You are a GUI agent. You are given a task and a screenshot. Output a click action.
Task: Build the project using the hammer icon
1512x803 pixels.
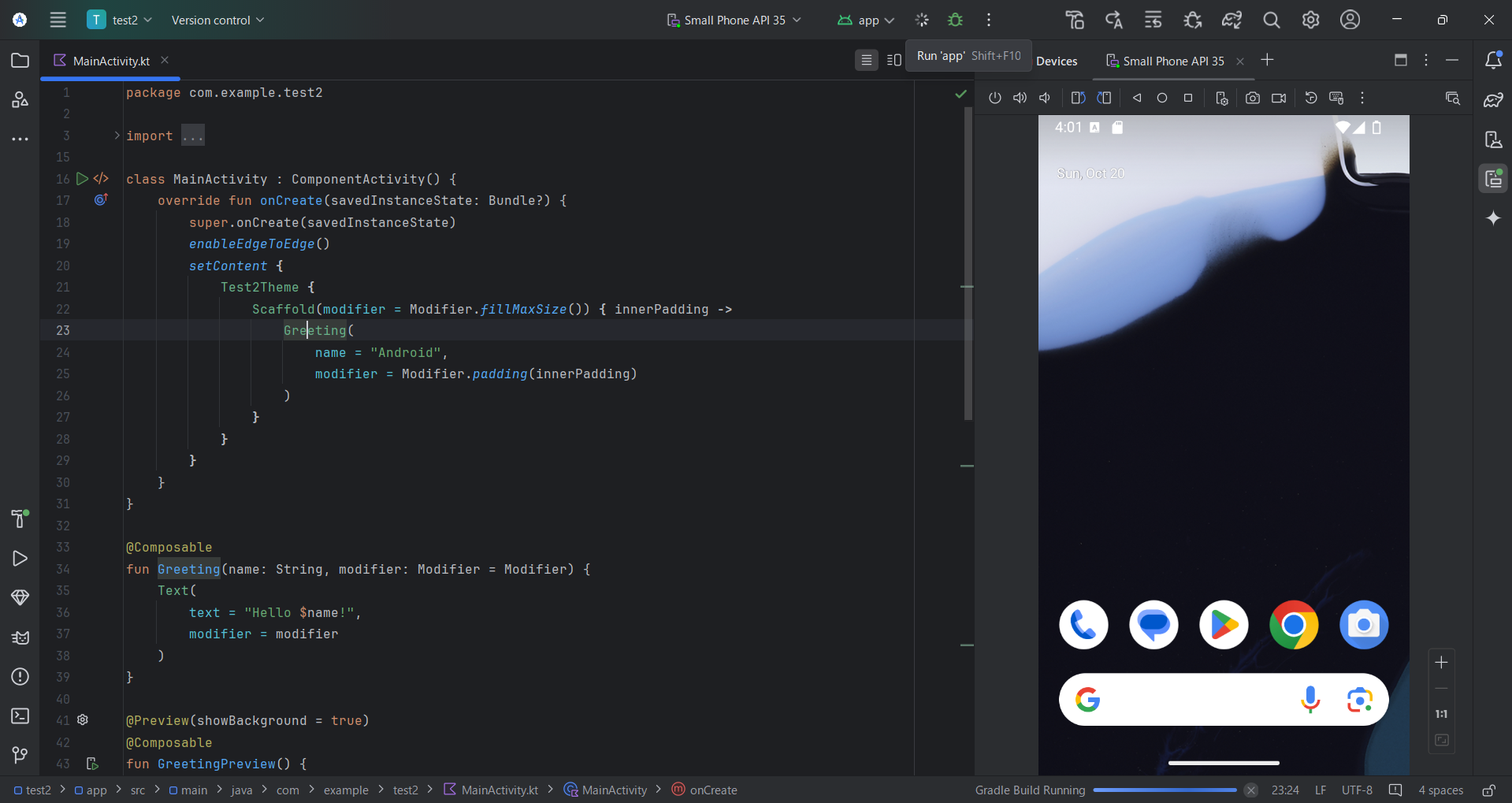1074,20
